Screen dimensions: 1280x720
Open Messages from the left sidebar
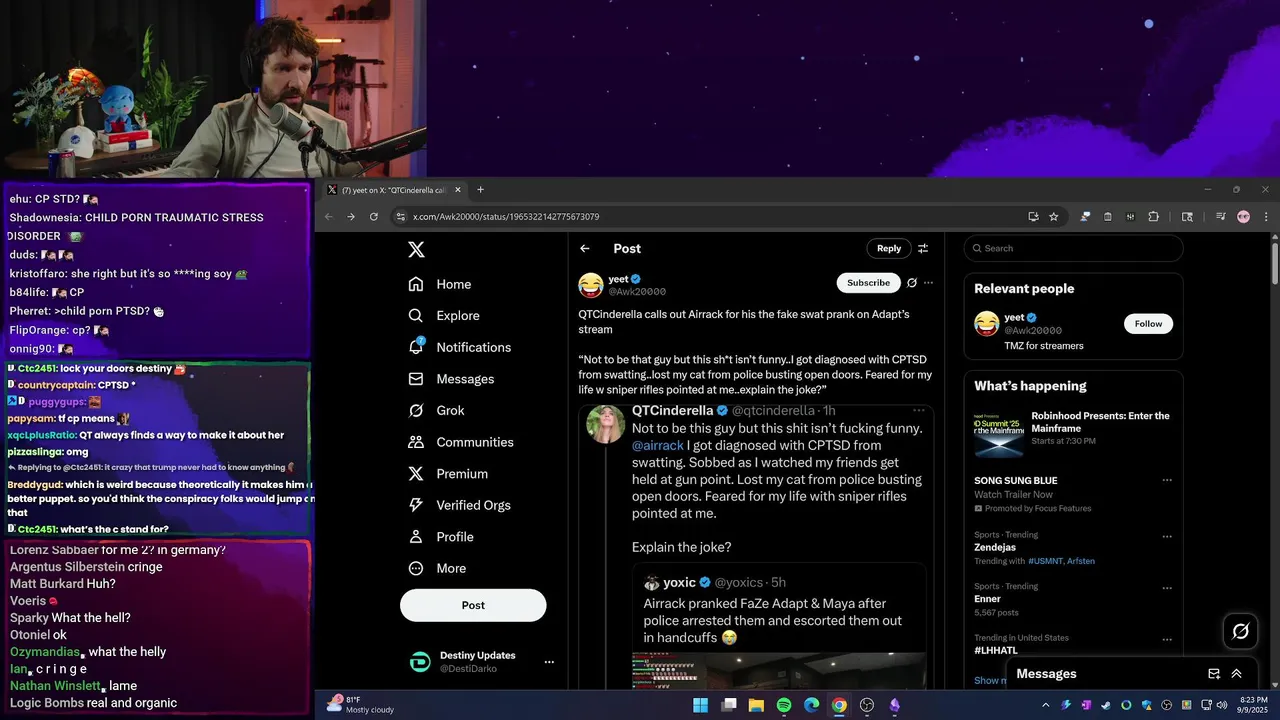coord(451,379)
